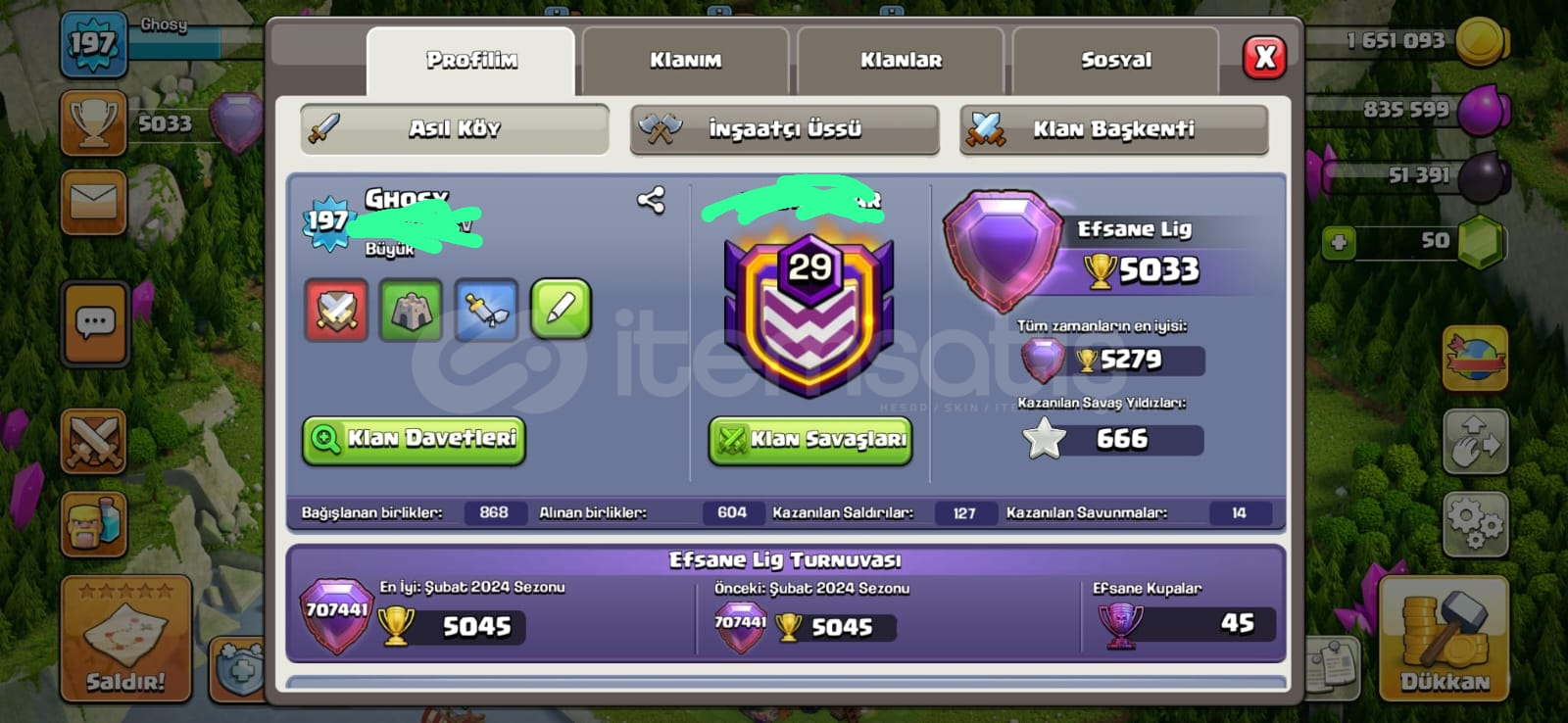Open the Dükkan shop button
Image resolution: width=1568 pixels, height=723 pixels.
click(x=1445, y=639)
